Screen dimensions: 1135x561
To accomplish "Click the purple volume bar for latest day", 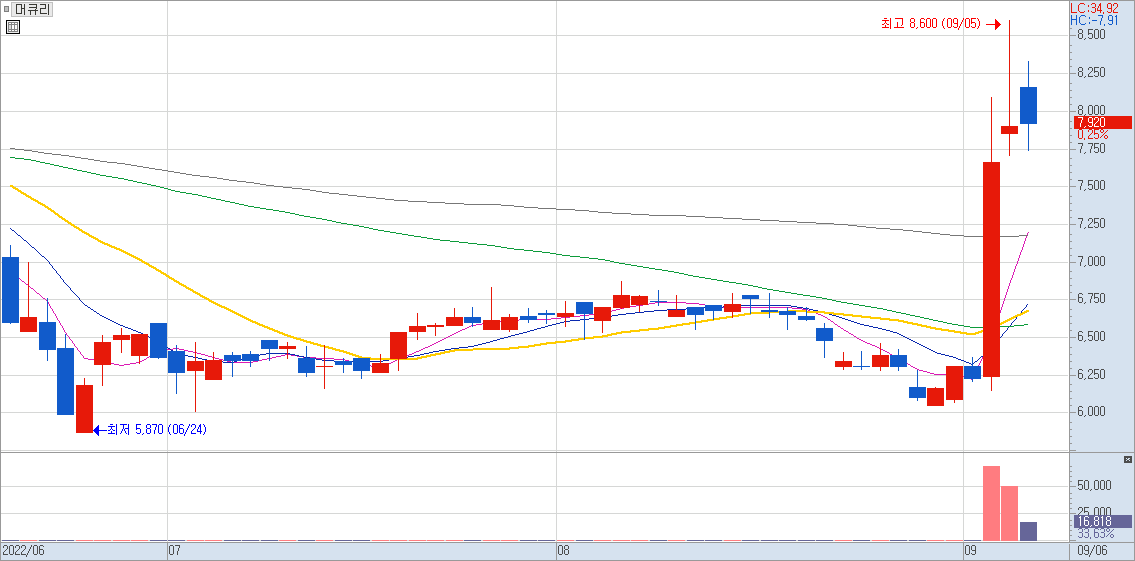I will click(1028, 531).
